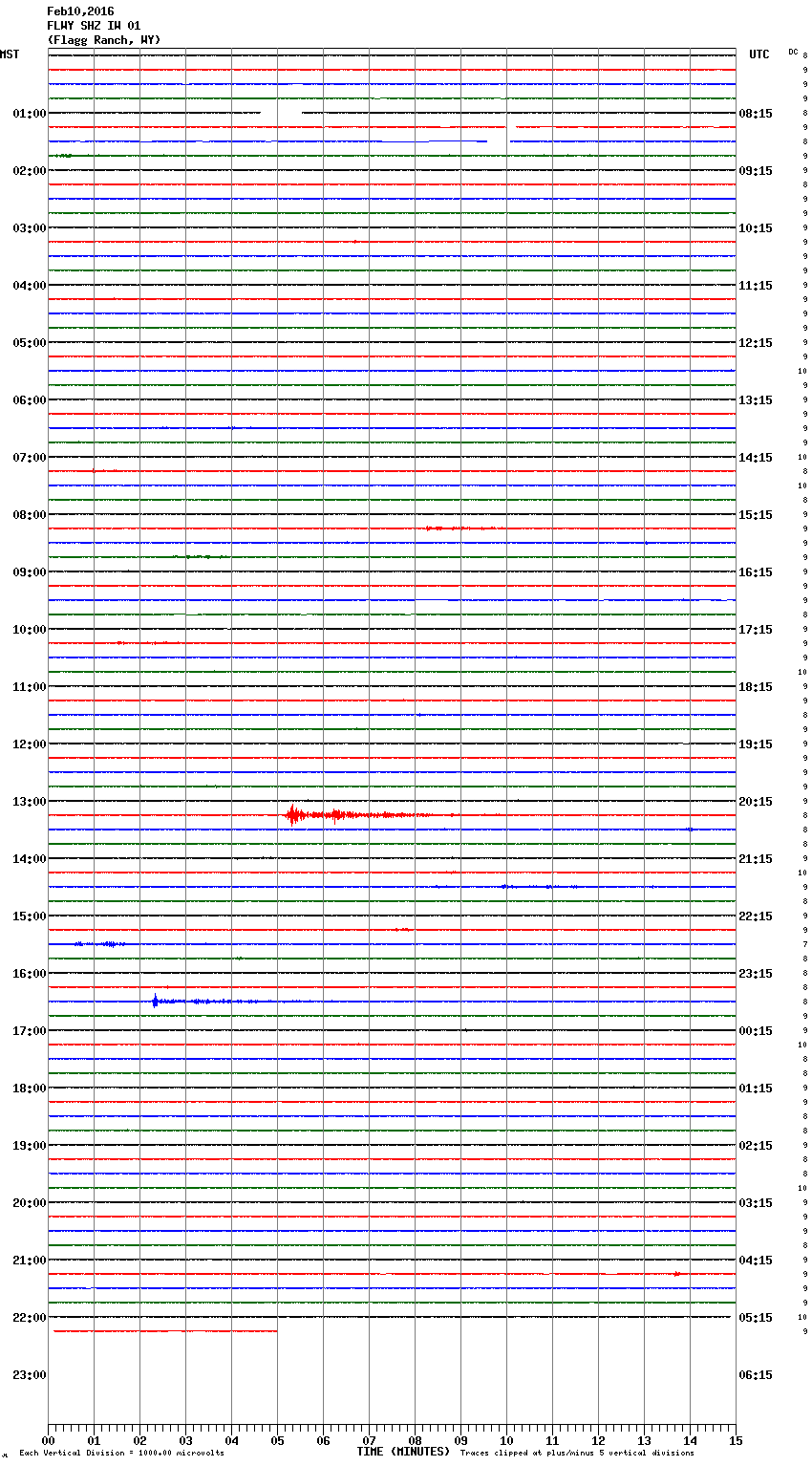
Task: Click minute tick label 03 on x-axis
Action: coord(185,1440)
